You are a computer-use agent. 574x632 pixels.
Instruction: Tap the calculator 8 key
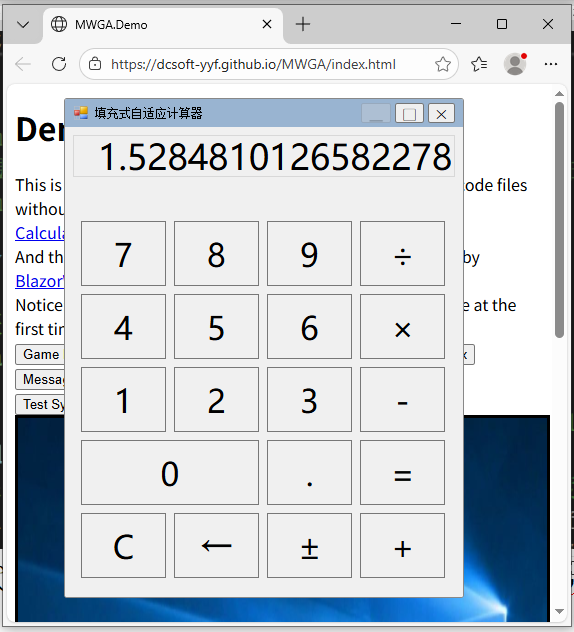click(x=216, y=254)
